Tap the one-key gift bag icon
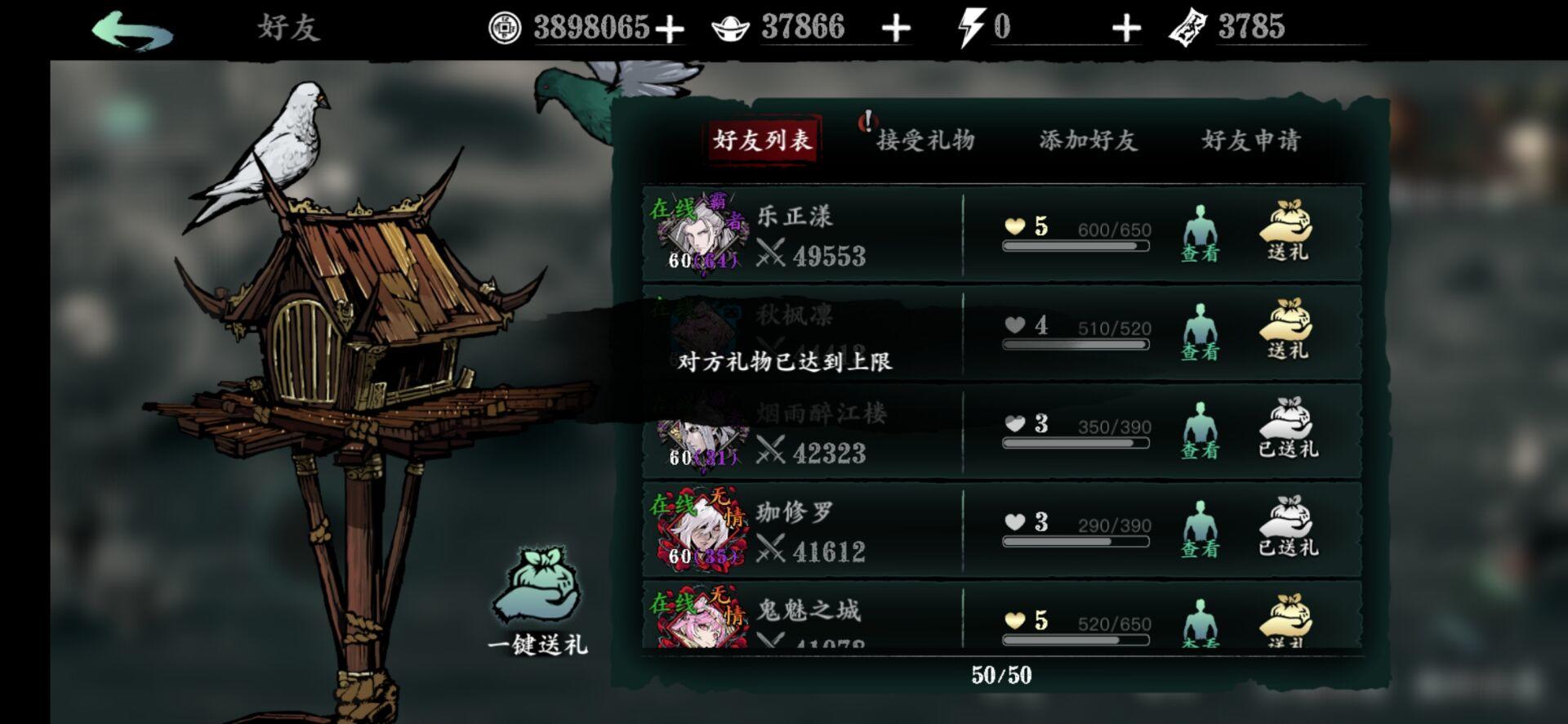The height and width of the screenshot is (724, 1568). [537, 588]
